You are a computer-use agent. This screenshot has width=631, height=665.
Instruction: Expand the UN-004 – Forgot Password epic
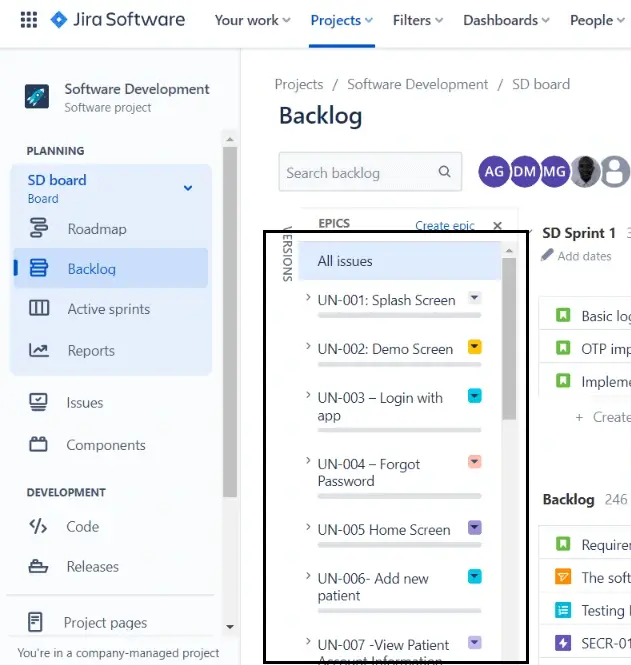pos(308,461)
